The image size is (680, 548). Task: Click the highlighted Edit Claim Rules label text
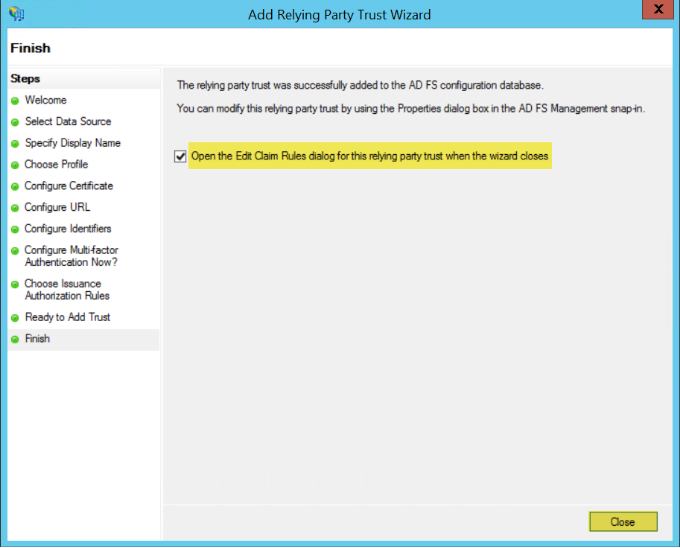coord(369,156)
